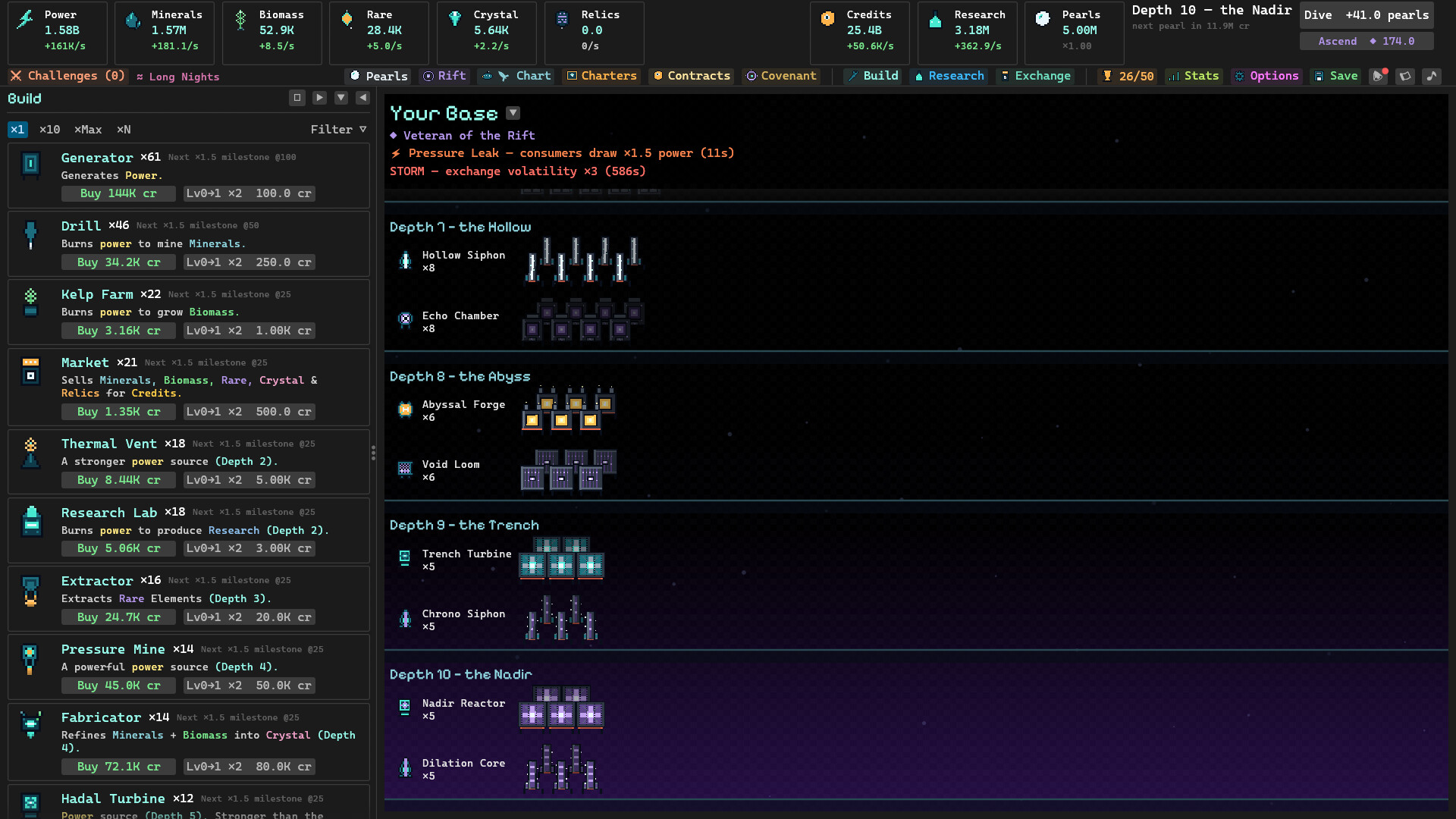Click the achievements trophy 26/50
Viewport: 1456px width, 819px height.
click(x=1128, y=76)
